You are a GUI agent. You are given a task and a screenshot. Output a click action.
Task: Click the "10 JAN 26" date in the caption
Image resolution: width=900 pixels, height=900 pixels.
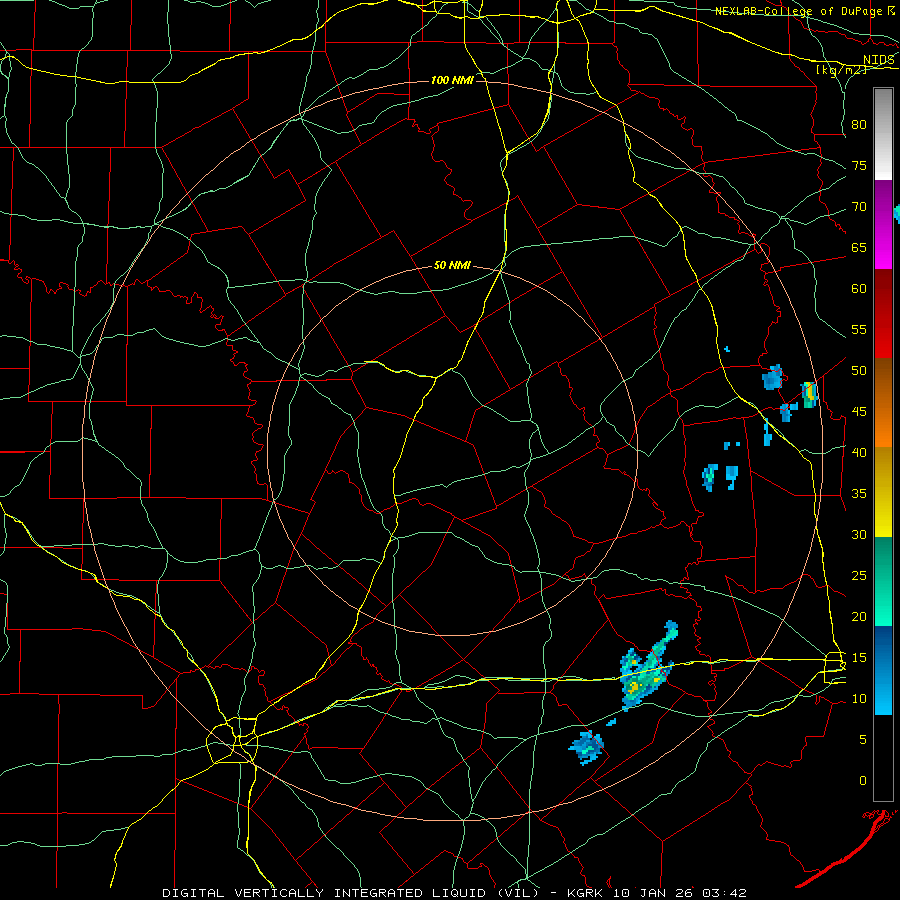pos(653,893)
